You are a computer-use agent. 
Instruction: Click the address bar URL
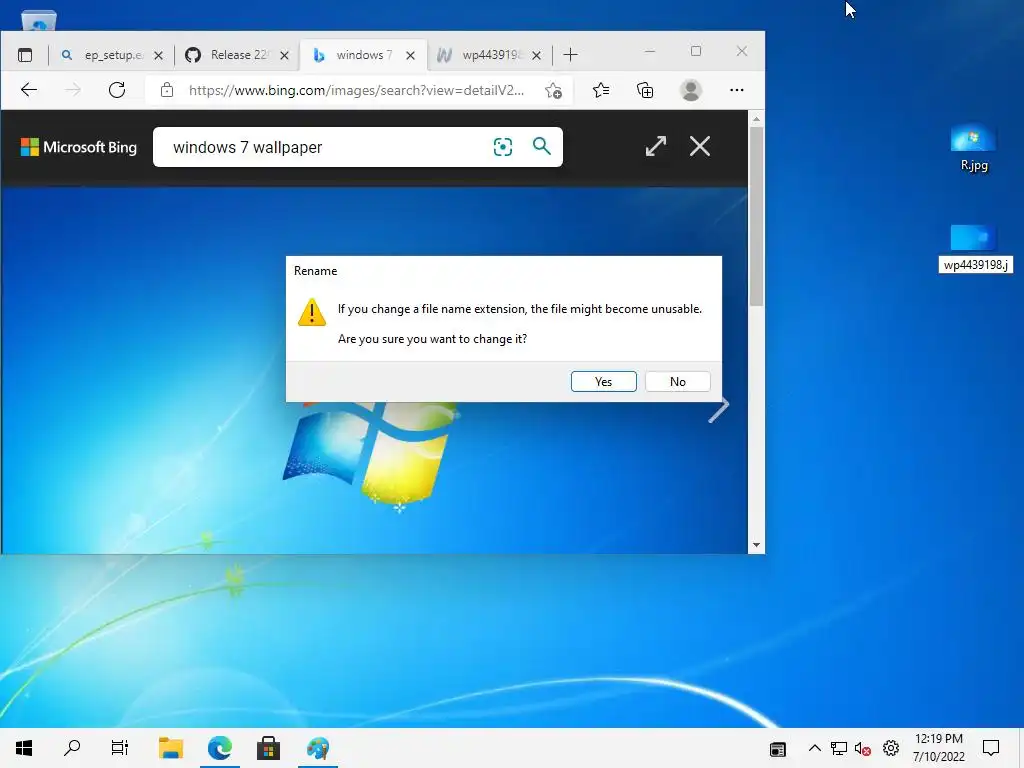click(x=357, y=90)
